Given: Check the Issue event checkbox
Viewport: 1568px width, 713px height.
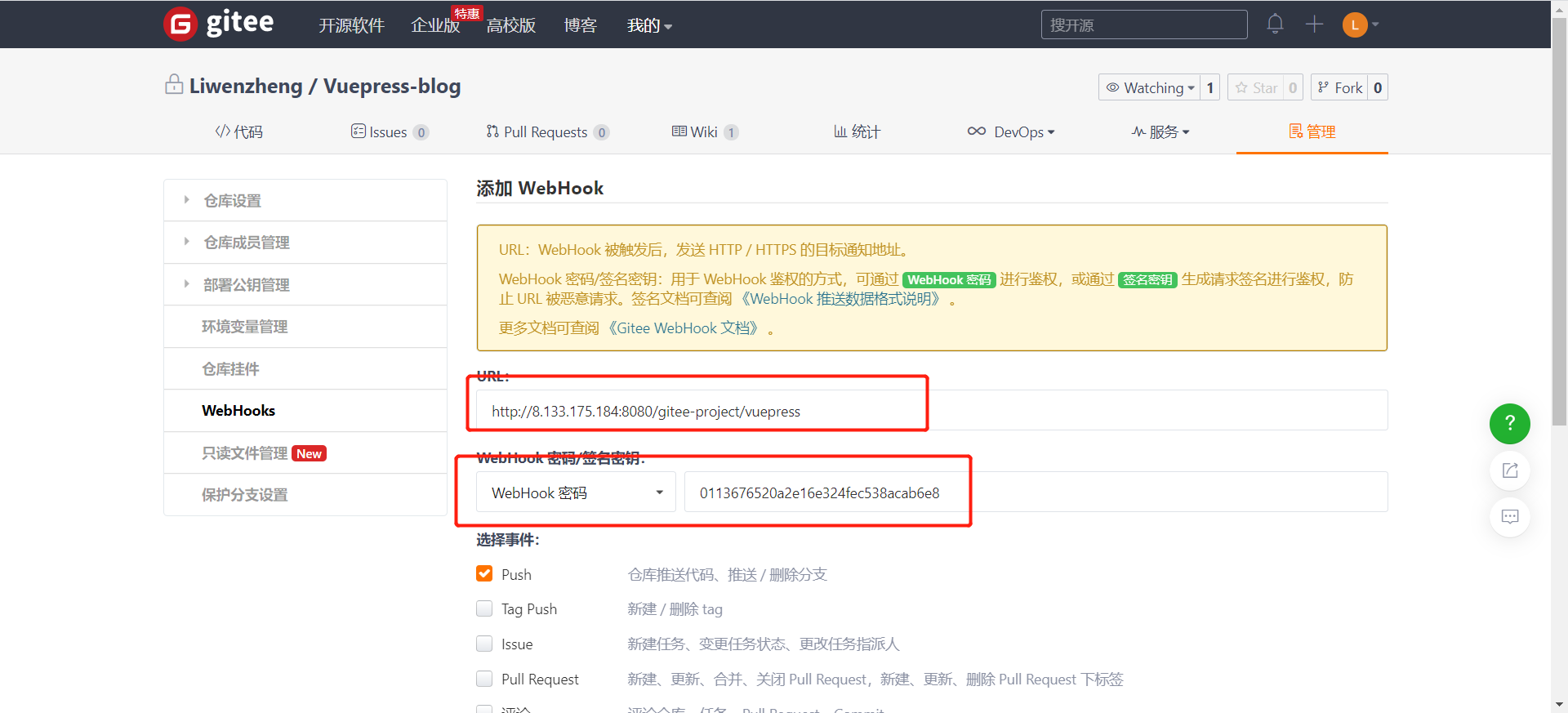Looking at the screenshot, I should [x=484, y=644].
